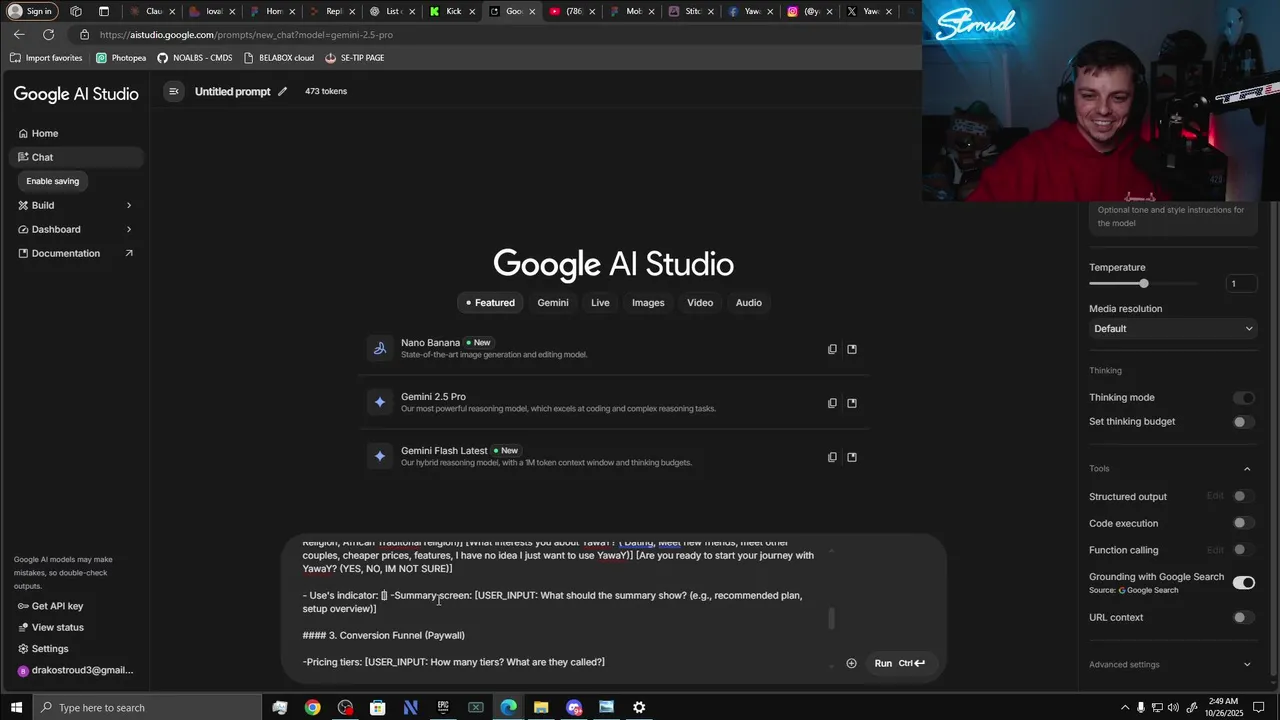This screenshot has width=1280, height=720.
Task: Collapse the Tools section chevron
Action: (x=1247, y=469)
